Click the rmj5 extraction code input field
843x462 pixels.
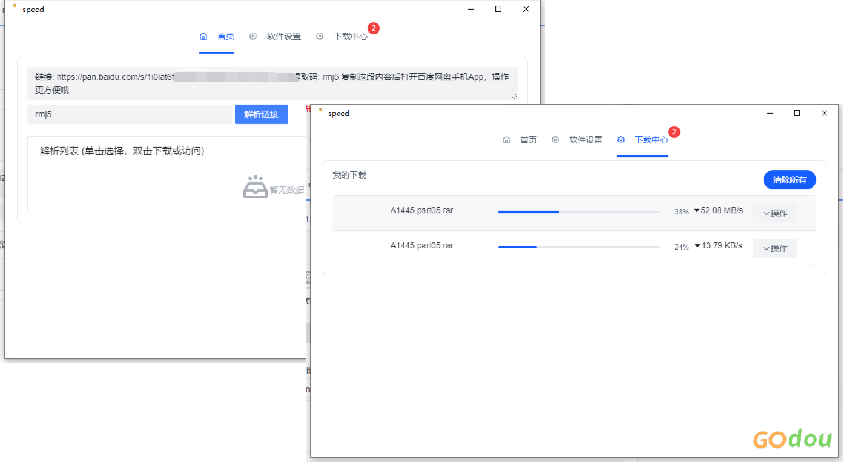(130, 114)
